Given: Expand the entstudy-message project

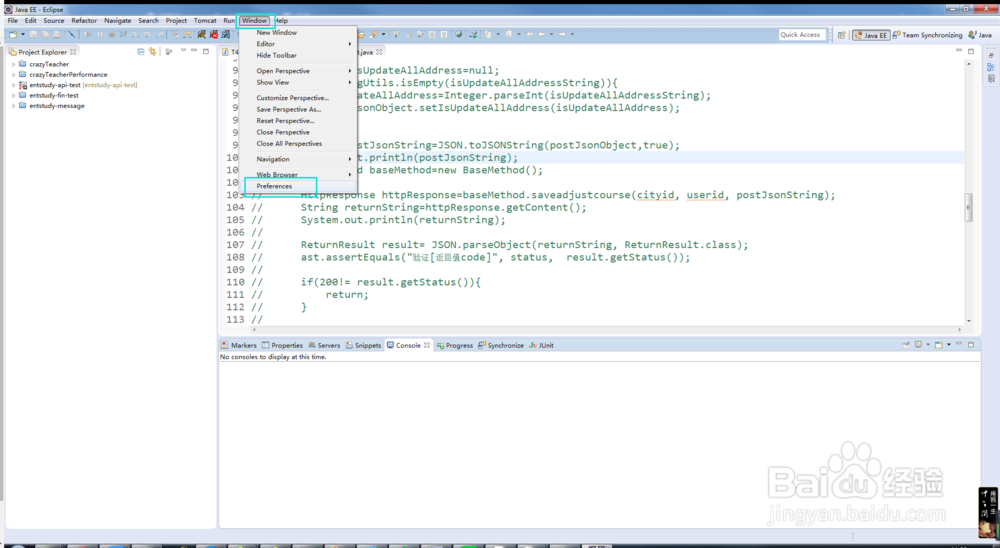Looking at the screenshot, I should 13,106.
